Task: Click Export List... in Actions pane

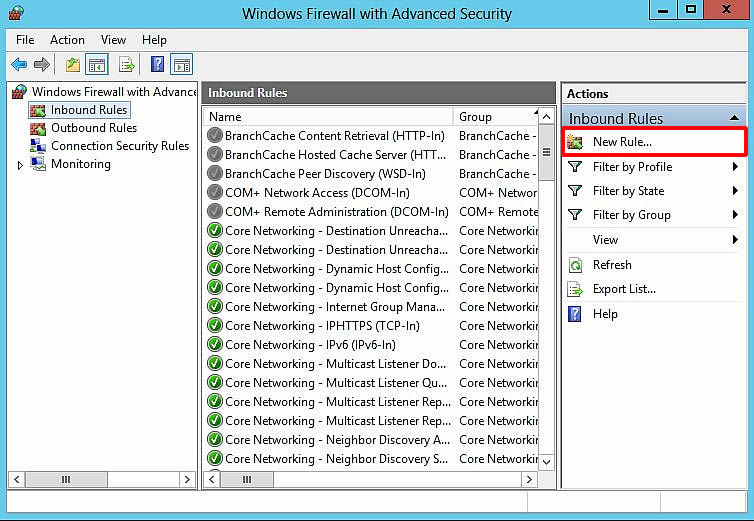Action: 624,289
